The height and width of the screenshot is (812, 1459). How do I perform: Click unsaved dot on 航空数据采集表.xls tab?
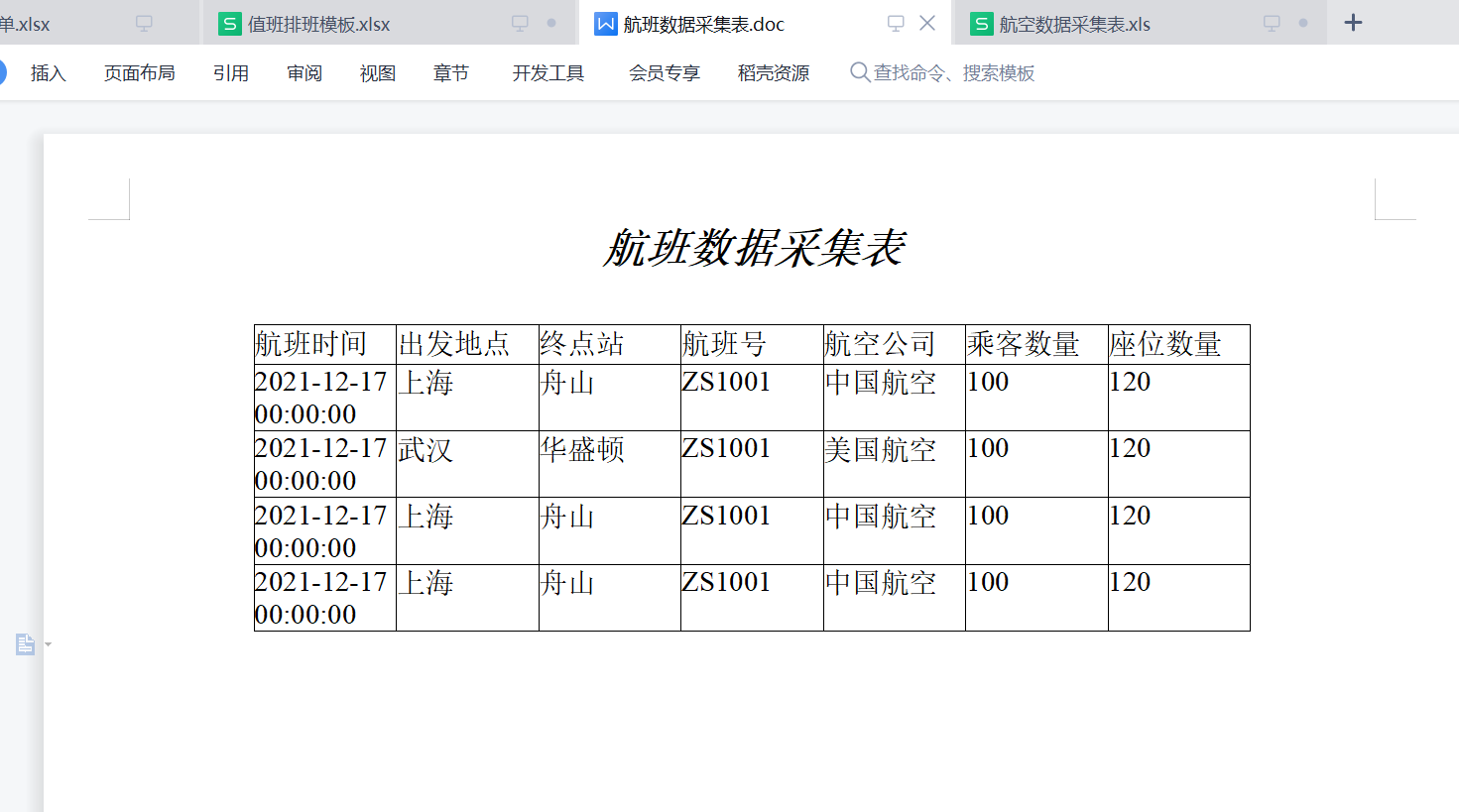(x=1303, y=23)
